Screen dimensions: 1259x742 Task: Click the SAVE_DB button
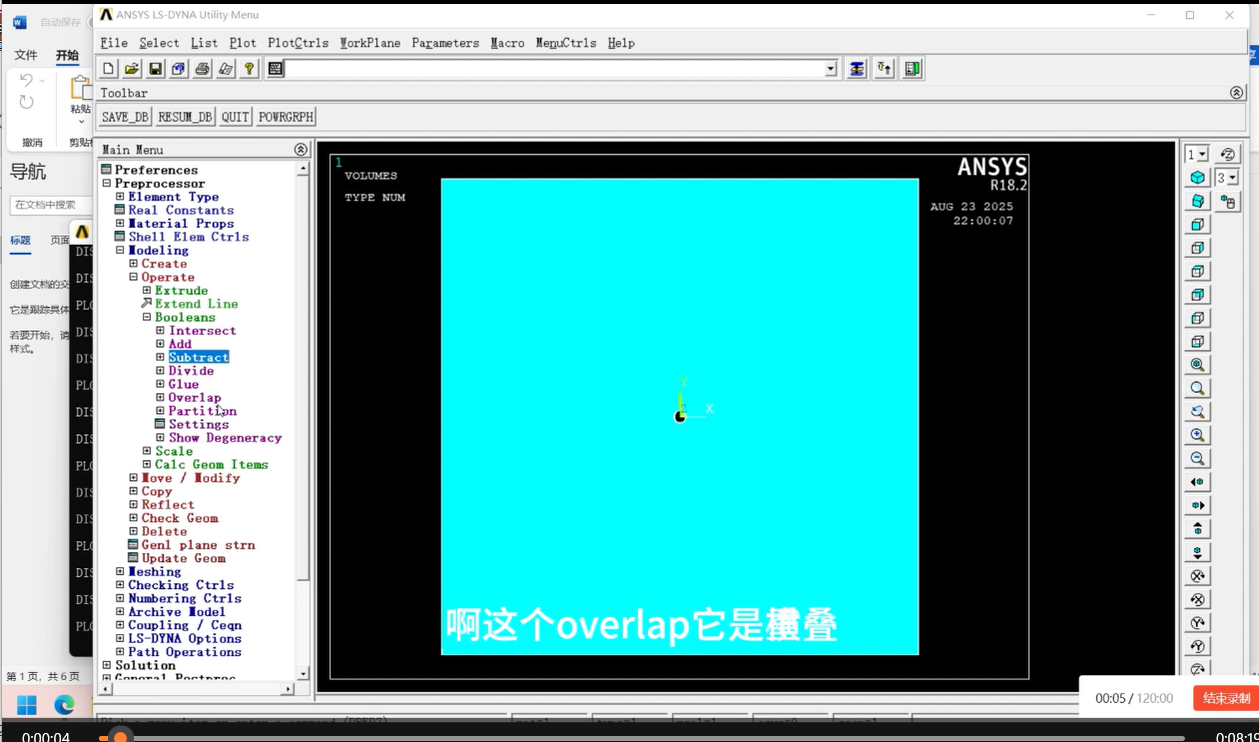125,117
